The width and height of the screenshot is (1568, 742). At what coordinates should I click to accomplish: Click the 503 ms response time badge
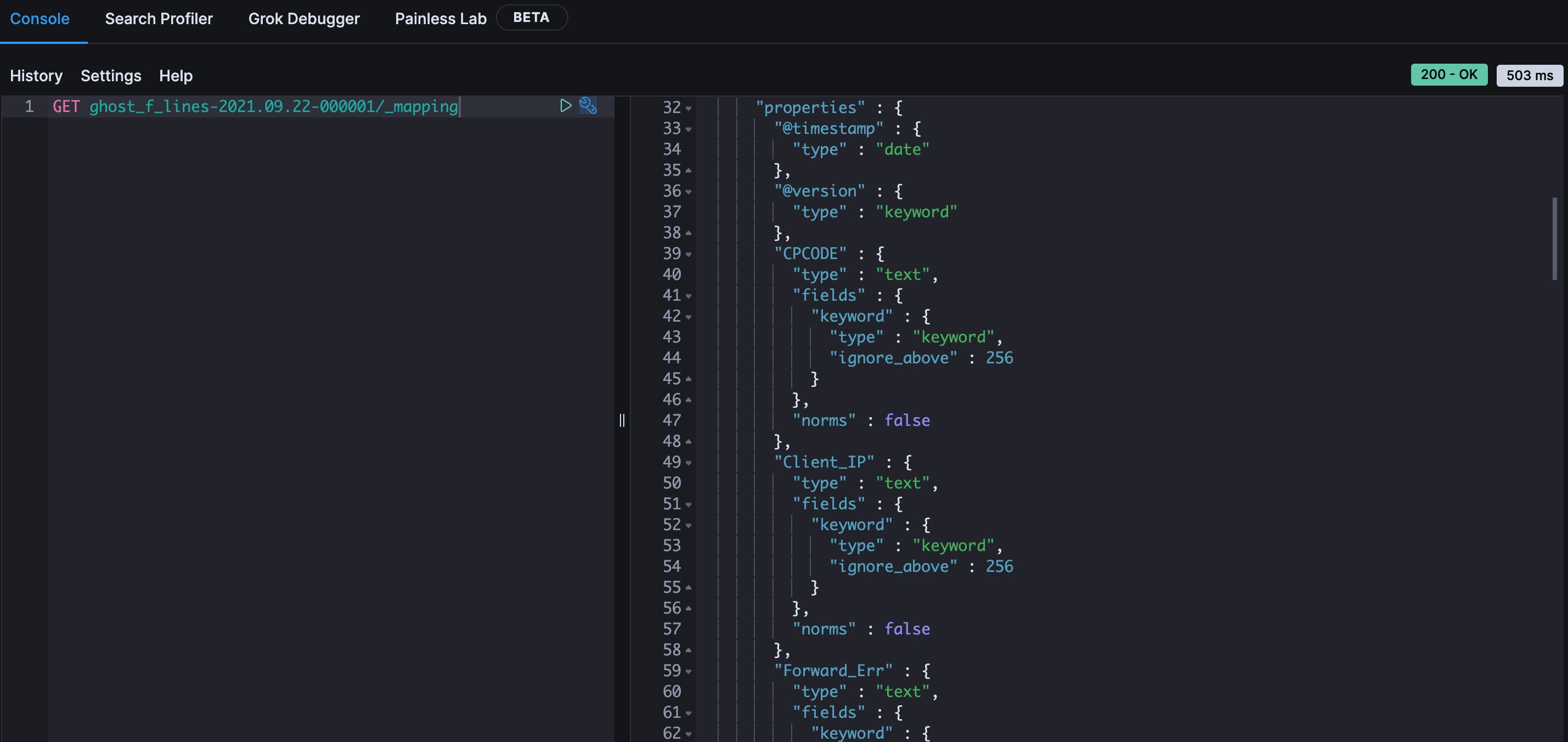pyautogui.click(x=1529, y=76)
